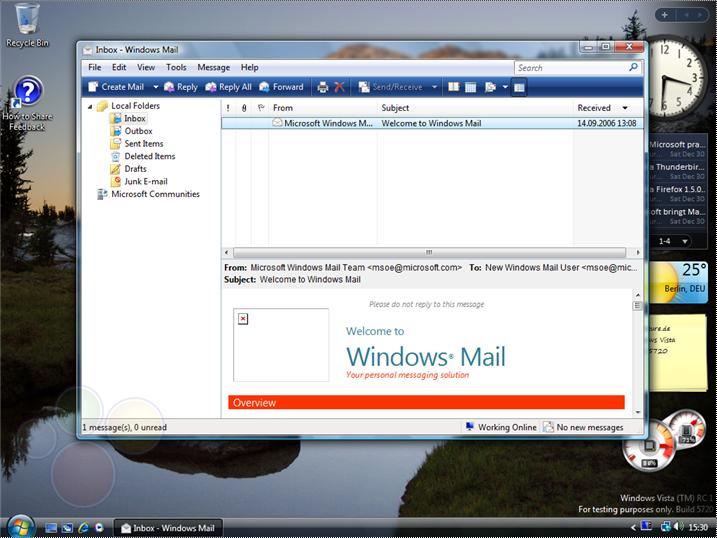
Task: Open the Deleted Items folder
Action: (149, 156)
